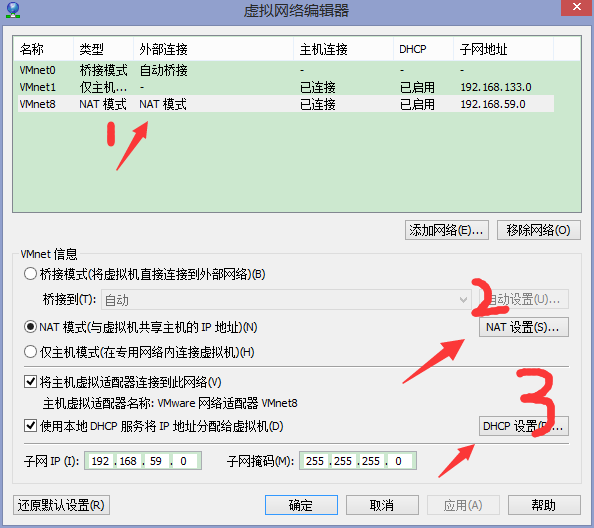Click the 帮助 button
The height and width of the screenshot is (528, 594).
click(x=544, y=505)
